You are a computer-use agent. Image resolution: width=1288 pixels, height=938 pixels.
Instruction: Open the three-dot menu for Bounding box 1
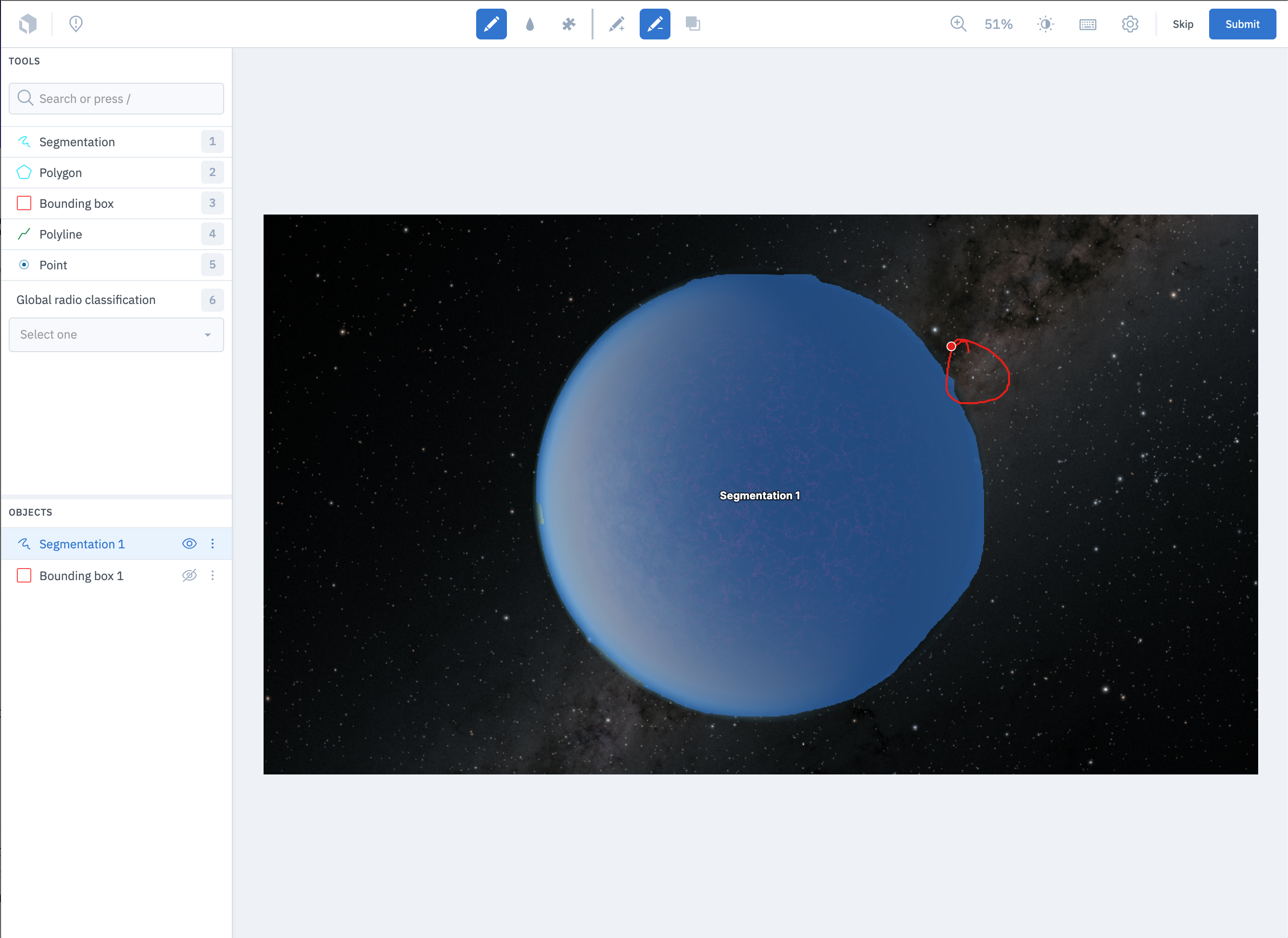click(x=213, y=575)
